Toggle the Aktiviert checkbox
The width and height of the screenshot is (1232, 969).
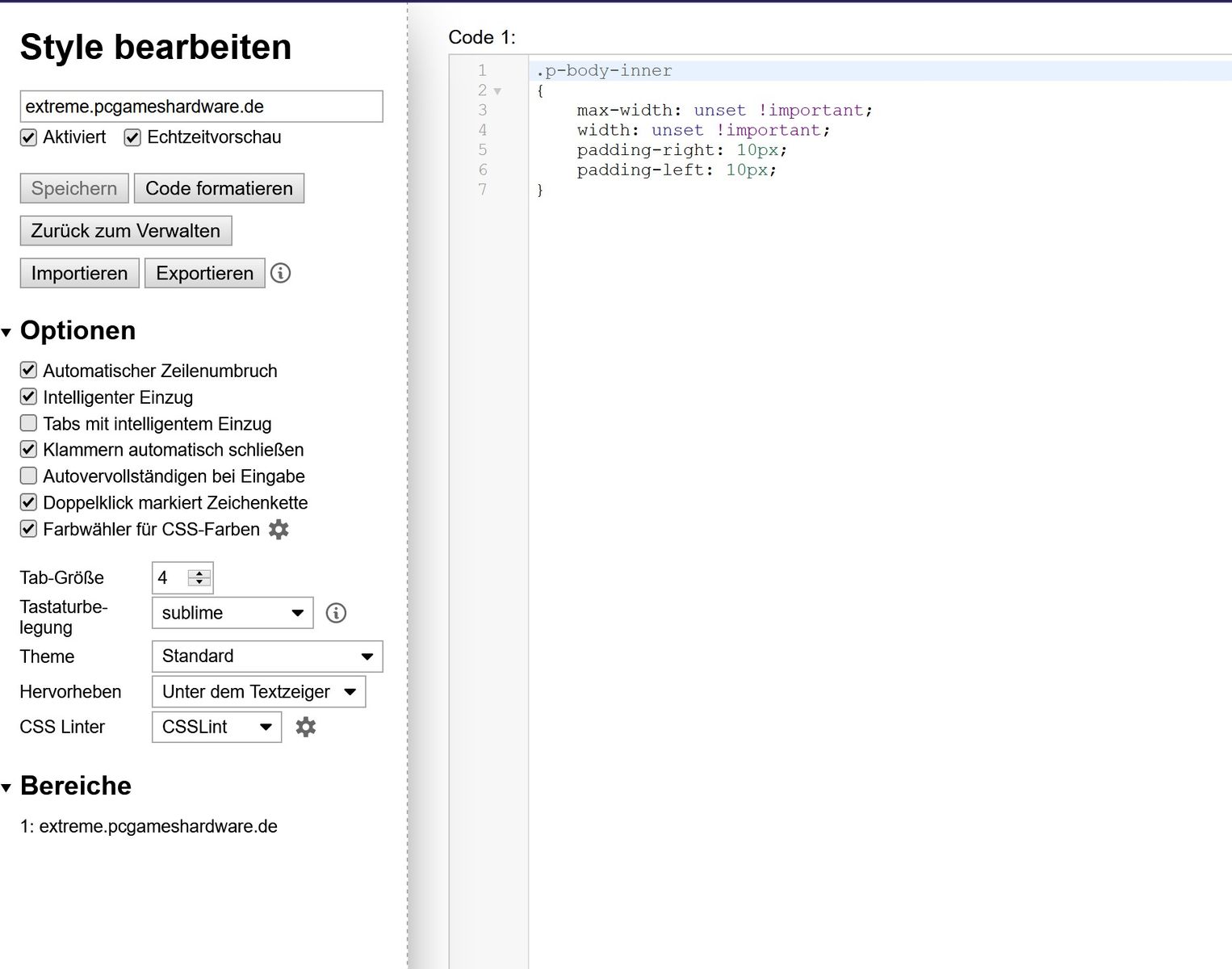(x=29, y=137)
